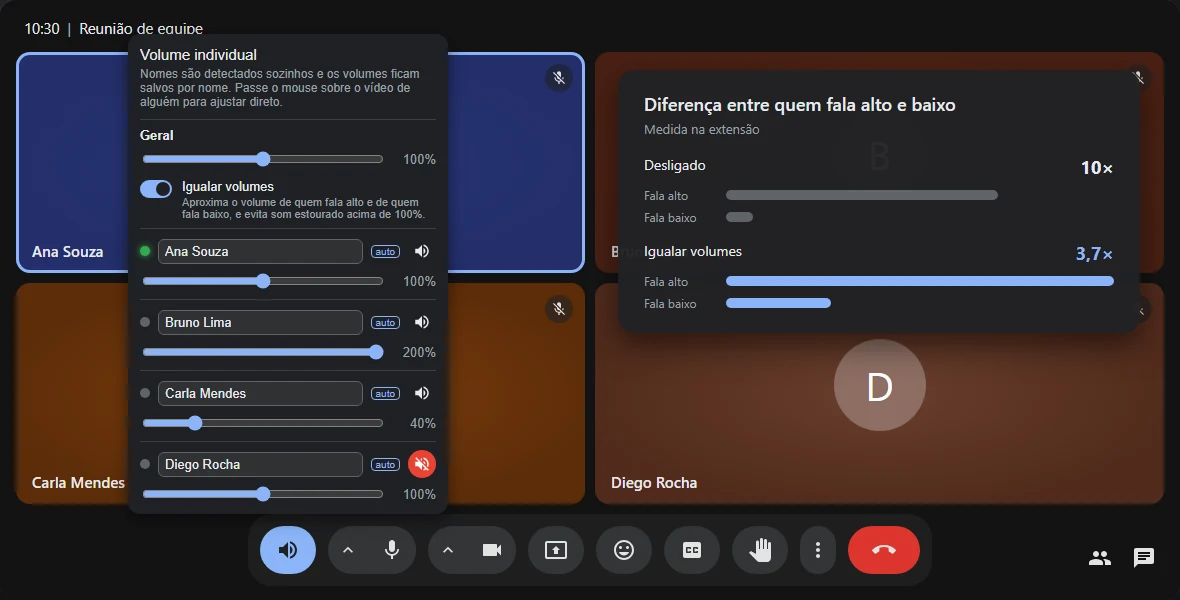1180x600 pixels.
Task: Unmute Diego Rocha with red speaker icon
Action: [422, 464]
